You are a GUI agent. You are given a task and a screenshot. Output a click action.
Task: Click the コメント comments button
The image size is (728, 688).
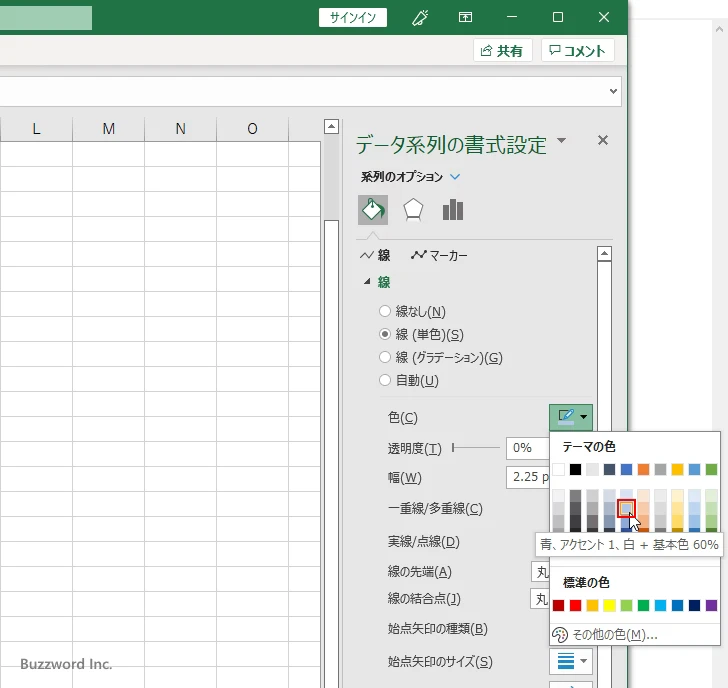[578, 50]
